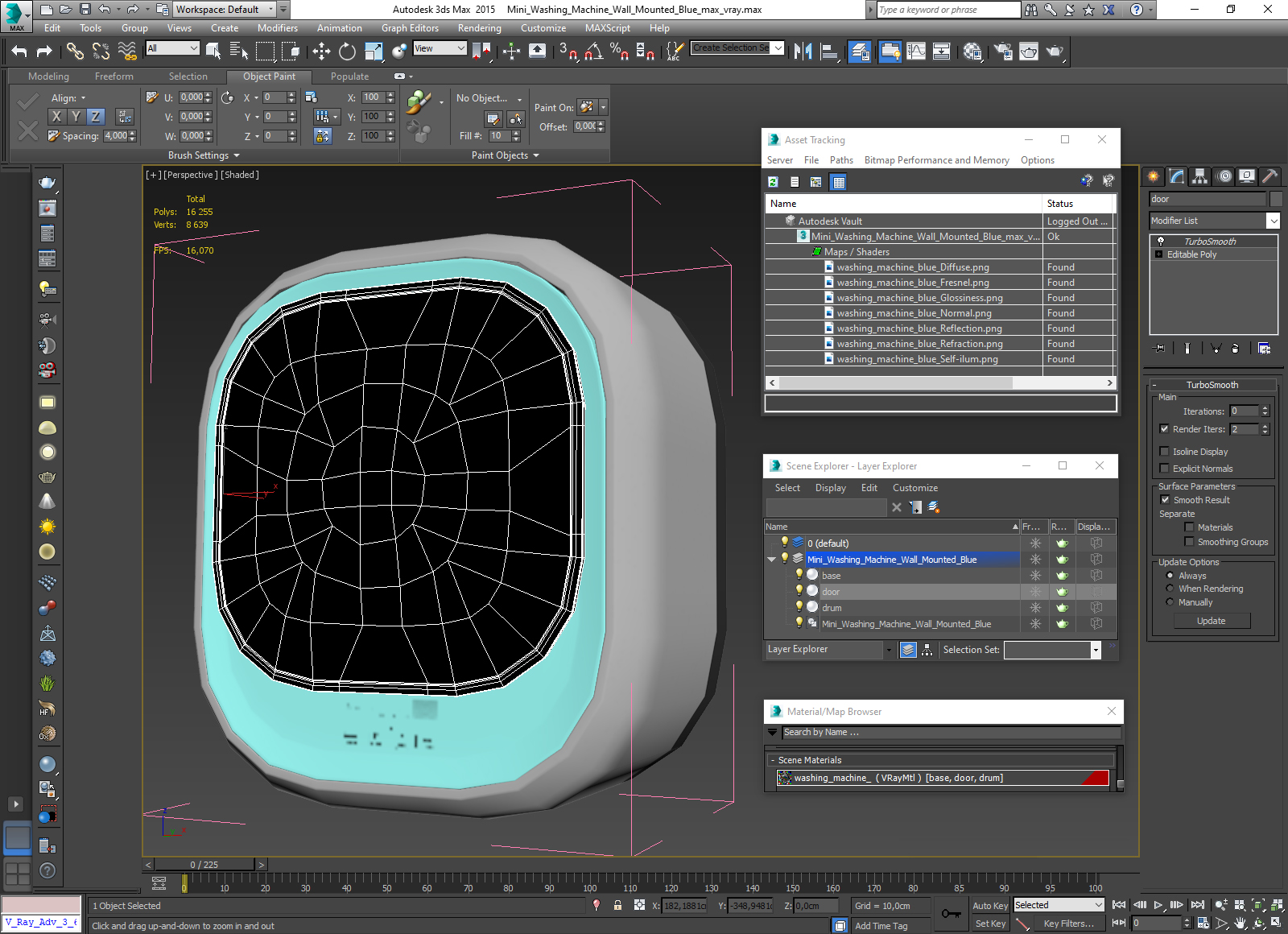Screen dimensions: 1288x934
Task: Switch to the Populate ribbon tab
Action: tap(349, 76)
